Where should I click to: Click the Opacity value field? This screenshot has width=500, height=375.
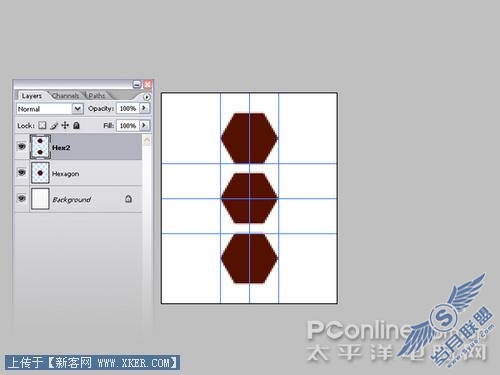click(x=128, y=108)
